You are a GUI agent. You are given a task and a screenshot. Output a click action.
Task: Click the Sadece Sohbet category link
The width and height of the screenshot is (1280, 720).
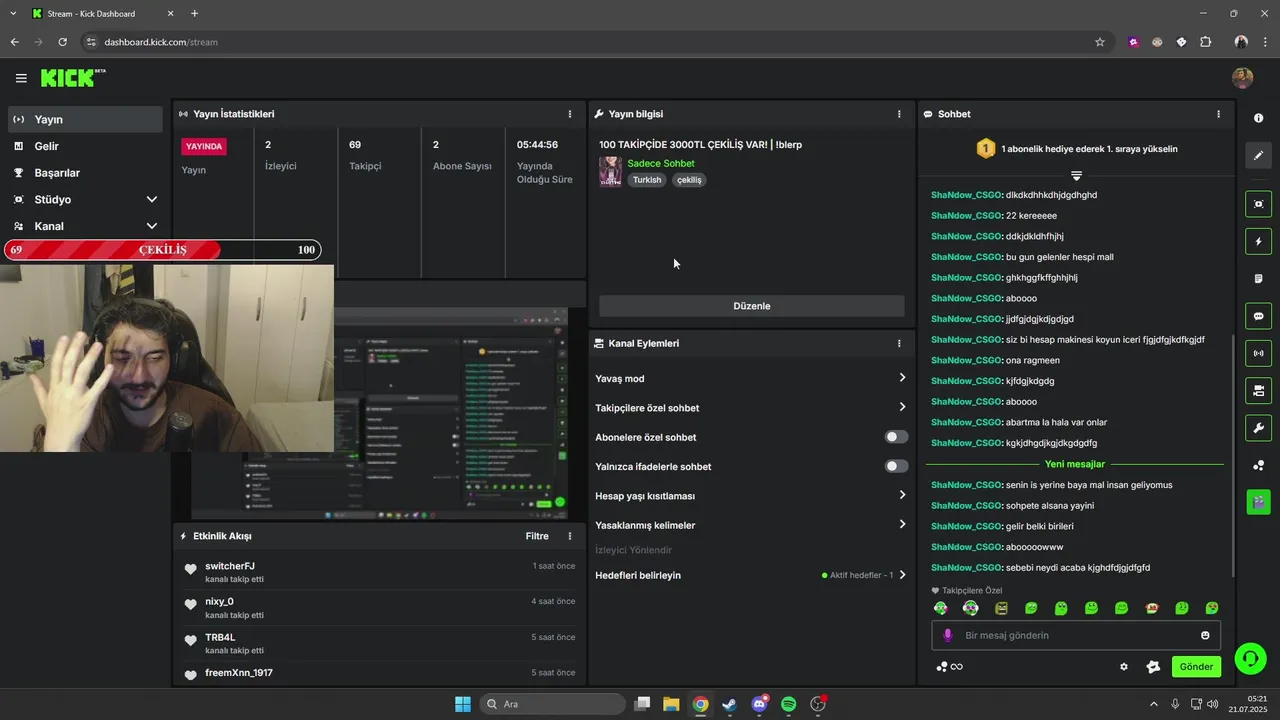tap(661, 163)
